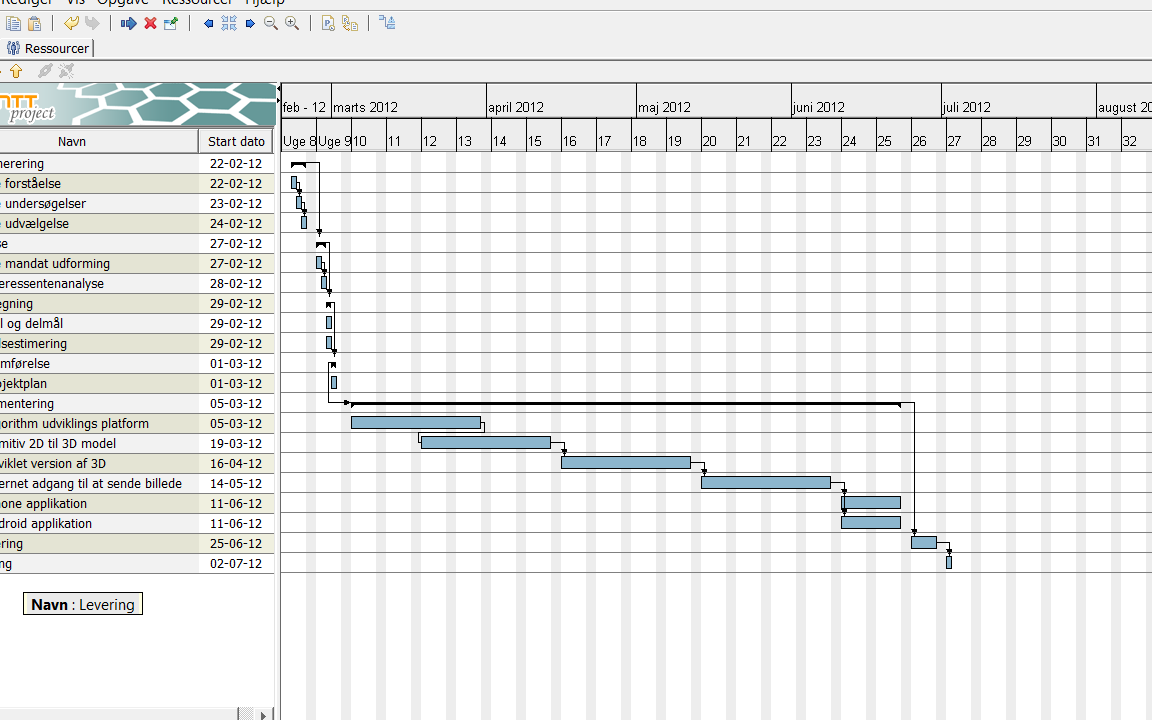
Task: Click the paste clipboard icon
Action: coord(34,24)
